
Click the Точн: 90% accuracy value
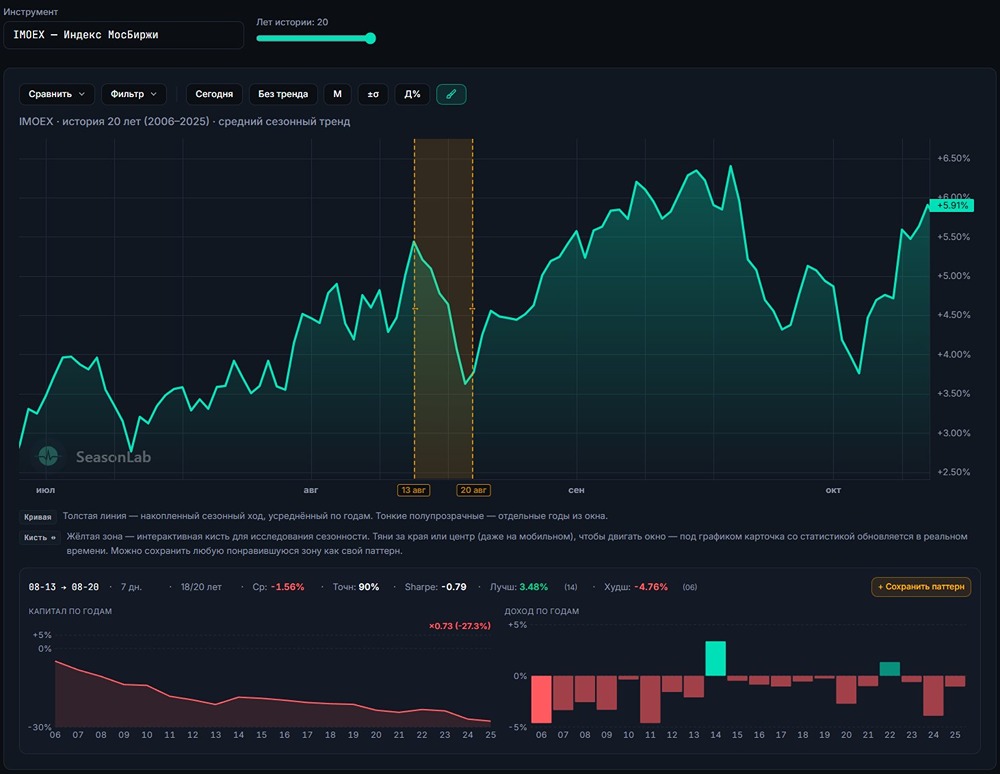[x=356, y=587]
